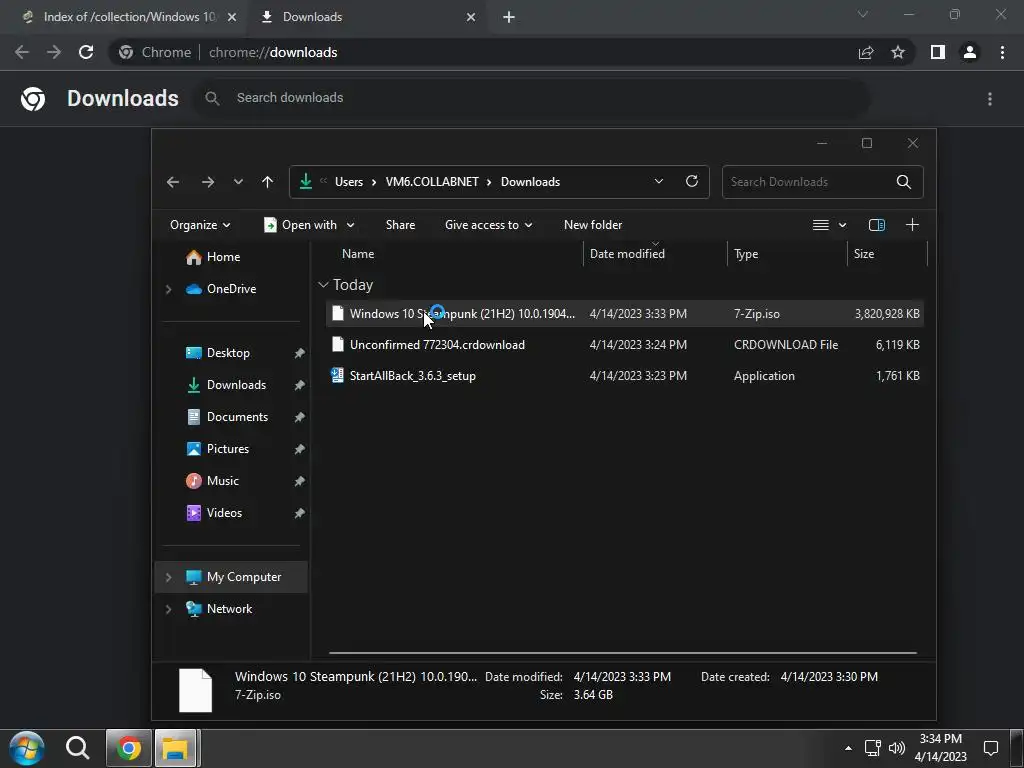Close the Downloads Chrome tab
The width and height of the screenshot is (1024, 768).
pos(471,18)
